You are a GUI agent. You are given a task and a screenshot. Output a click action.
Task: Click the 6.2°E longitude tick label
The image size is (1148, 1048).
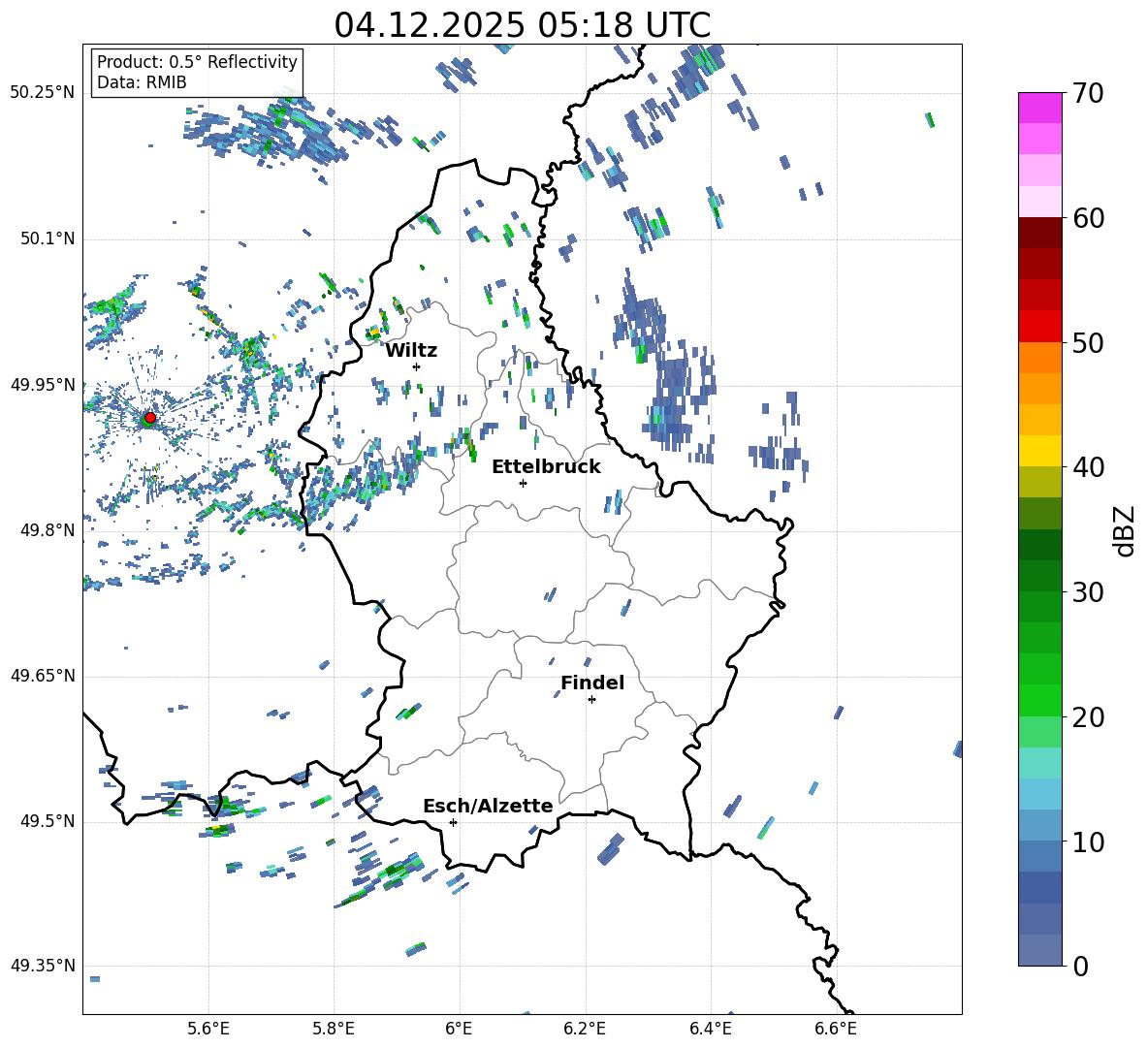[585, 1028]
